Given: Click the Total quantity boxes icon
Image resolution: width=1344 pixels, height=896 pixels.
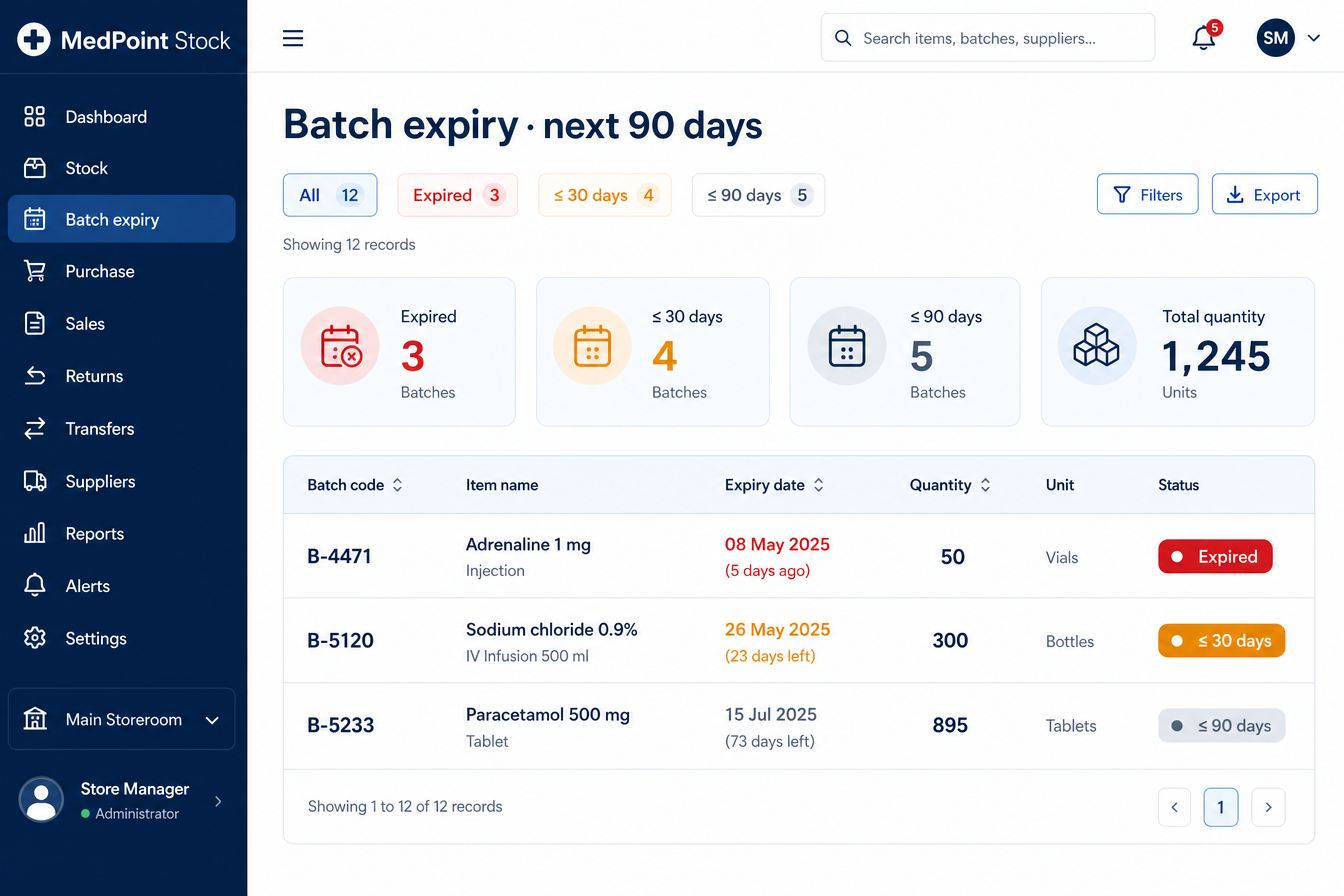Looking at the screenshot, I should click(1097, 346).
